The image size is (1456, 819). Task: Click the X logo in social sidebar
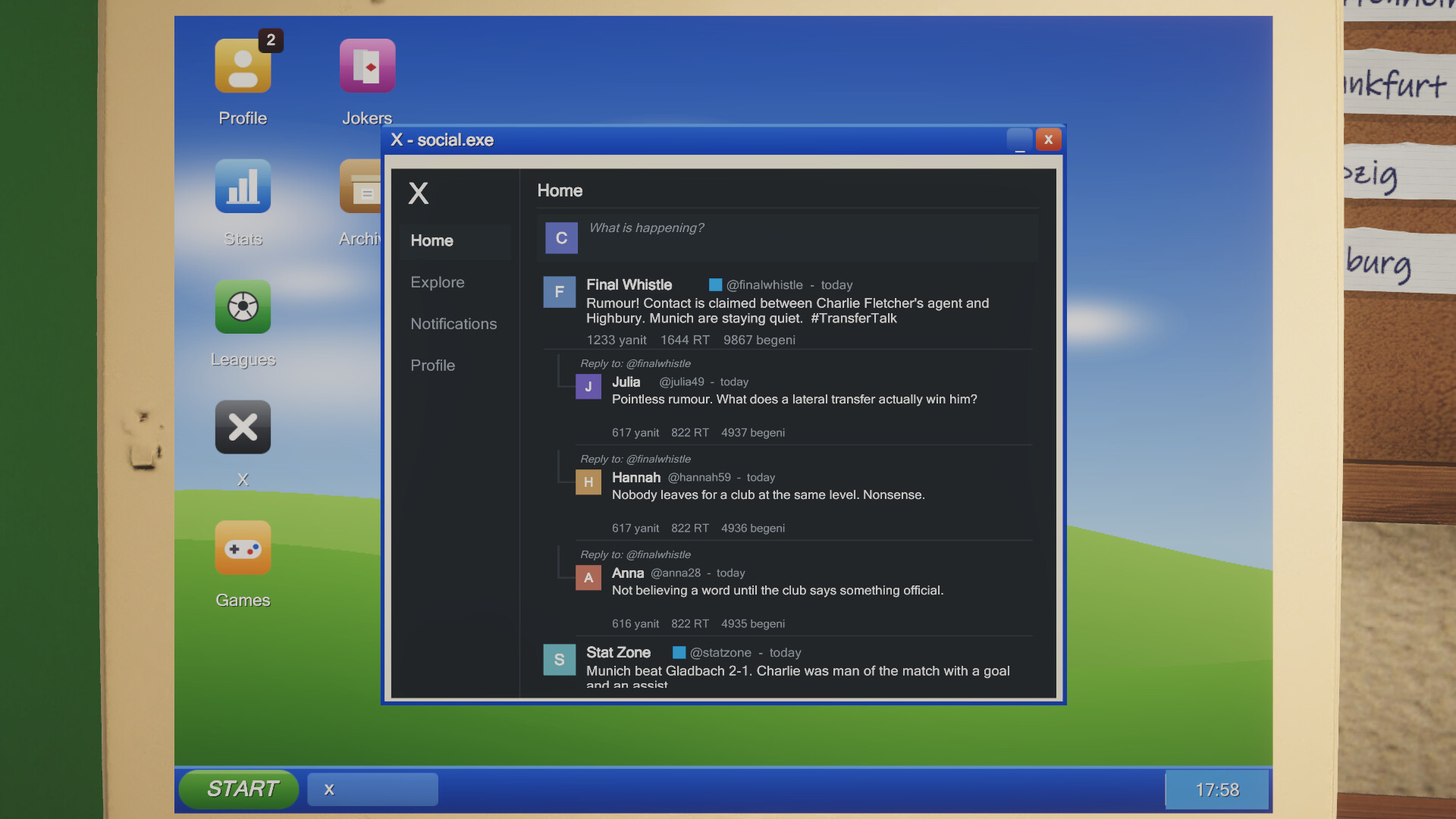[x=419, y=193]
